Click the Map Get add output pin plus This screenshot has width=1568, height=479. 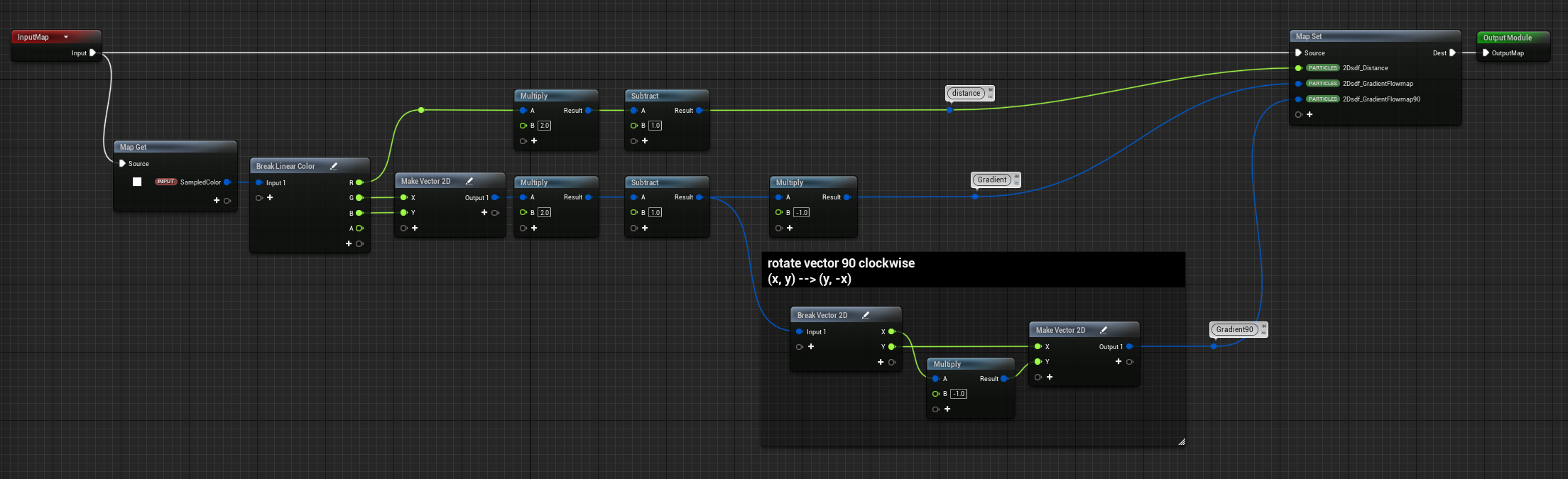click(217, 200)
